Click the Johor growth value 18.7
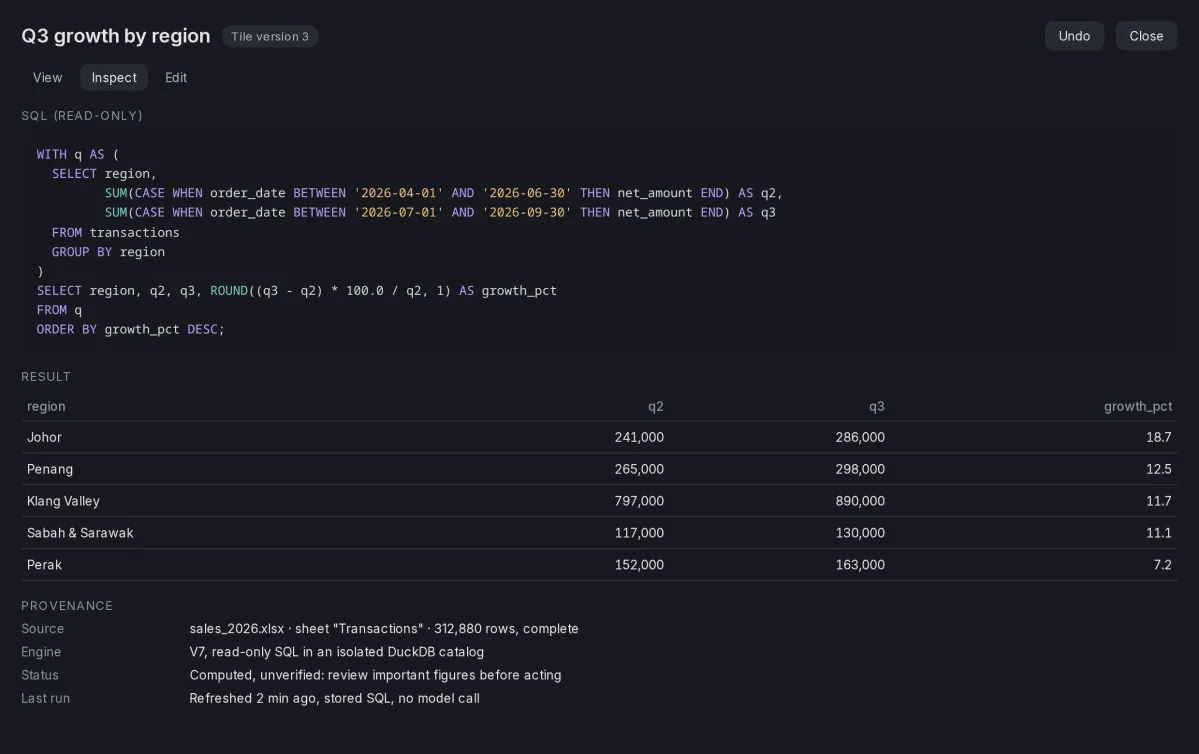Viewport: 1199px width, 754px height. (x=1158, y=437)
